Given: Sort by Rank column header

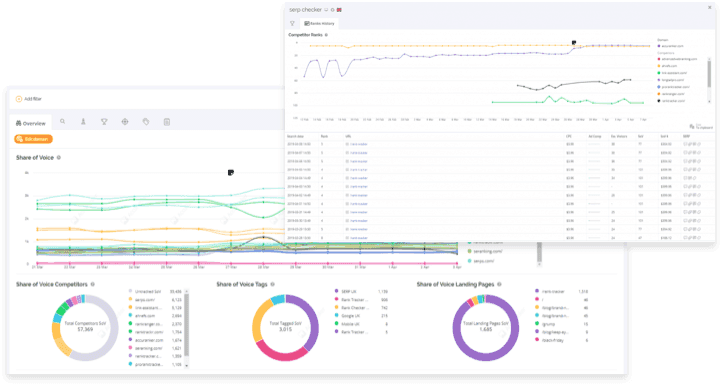Looking at the screenshot, I should (x=324, y=137).
